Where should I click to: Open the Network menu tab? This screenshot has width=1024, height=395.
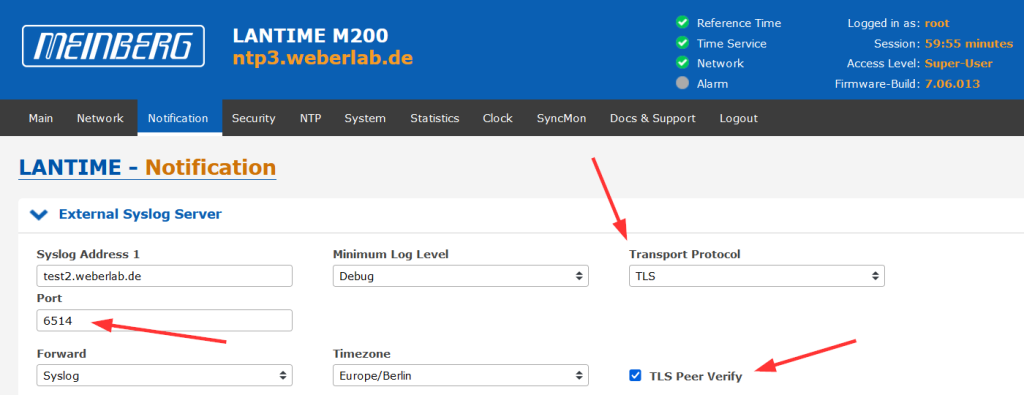click(100, 118)
